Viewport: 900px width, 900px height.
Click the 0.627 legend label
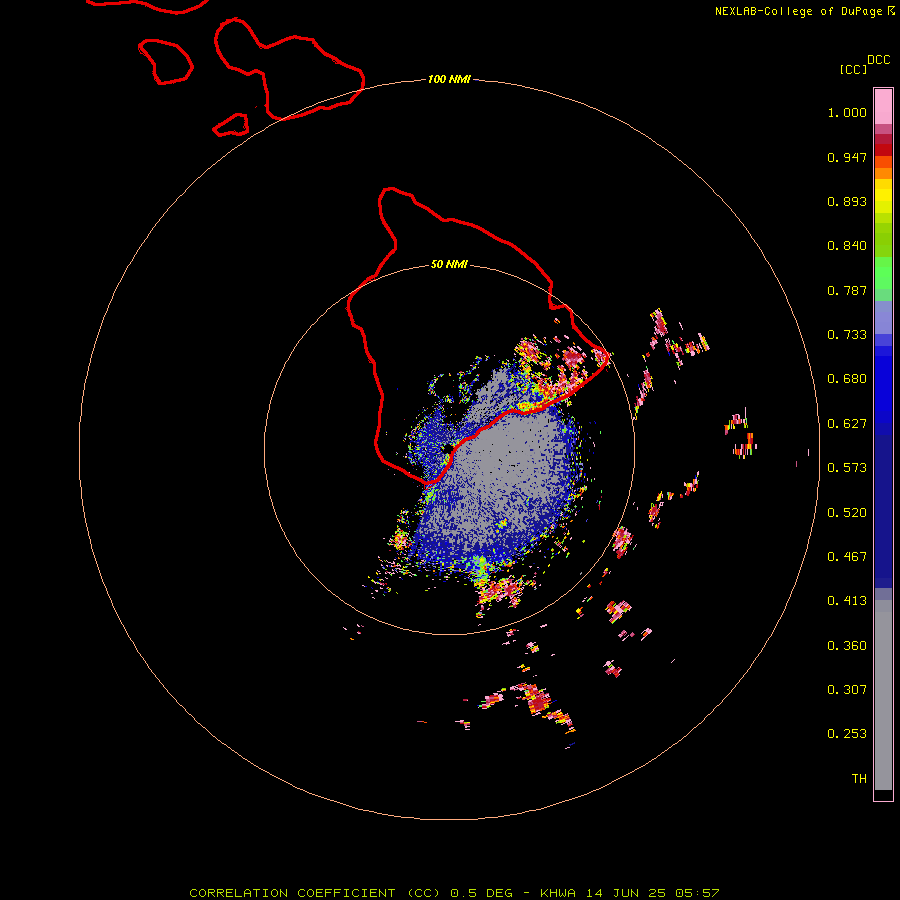tap(847, 424)
